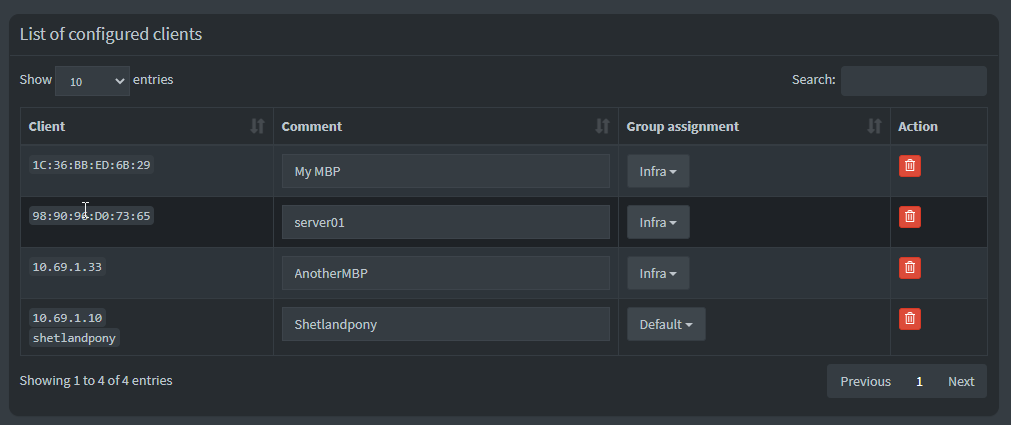
Task: Focus the Search input field
Action: (914, 81)
